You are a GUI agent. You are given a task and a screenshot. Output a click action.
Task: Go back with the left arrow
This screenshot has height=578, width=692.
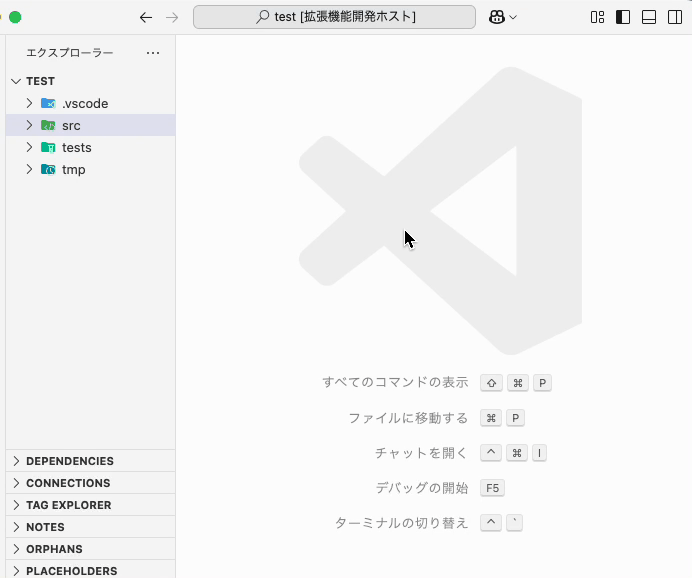pyautogui.click(x=146, y=17)
